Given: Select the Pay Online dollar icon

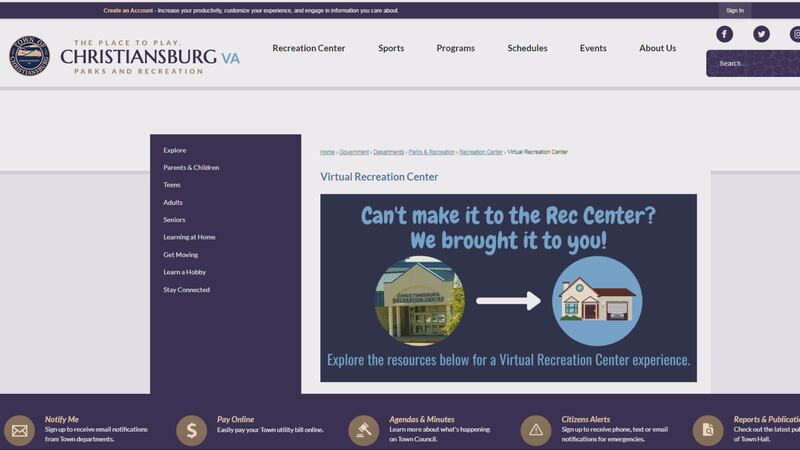Looking at the screenshot, I should [x=191, y=430].
